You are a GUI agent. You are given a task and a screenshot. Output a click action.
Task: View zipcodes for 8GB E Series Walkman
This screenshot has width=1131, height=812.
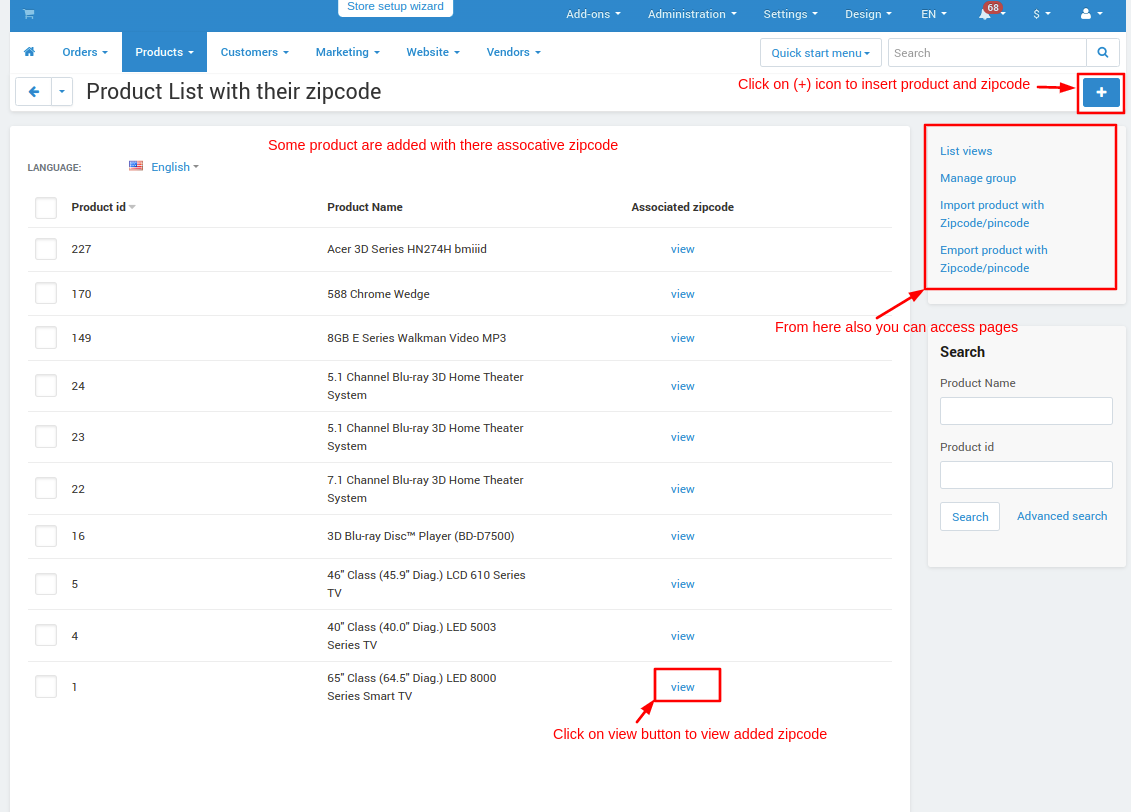point(682,338)
